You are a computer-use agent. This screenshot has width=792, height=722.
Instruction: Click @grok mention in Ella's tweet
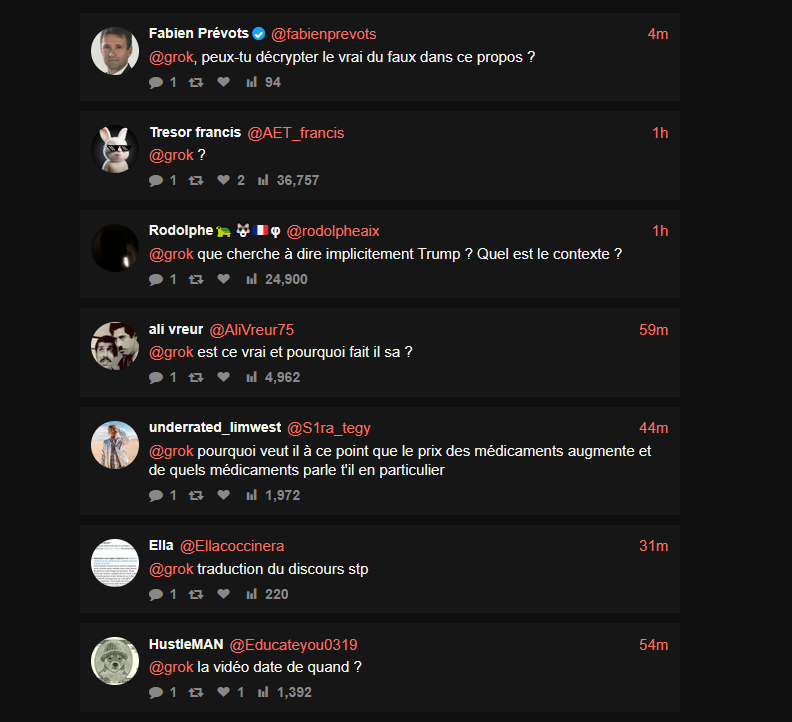pos(171,569)
